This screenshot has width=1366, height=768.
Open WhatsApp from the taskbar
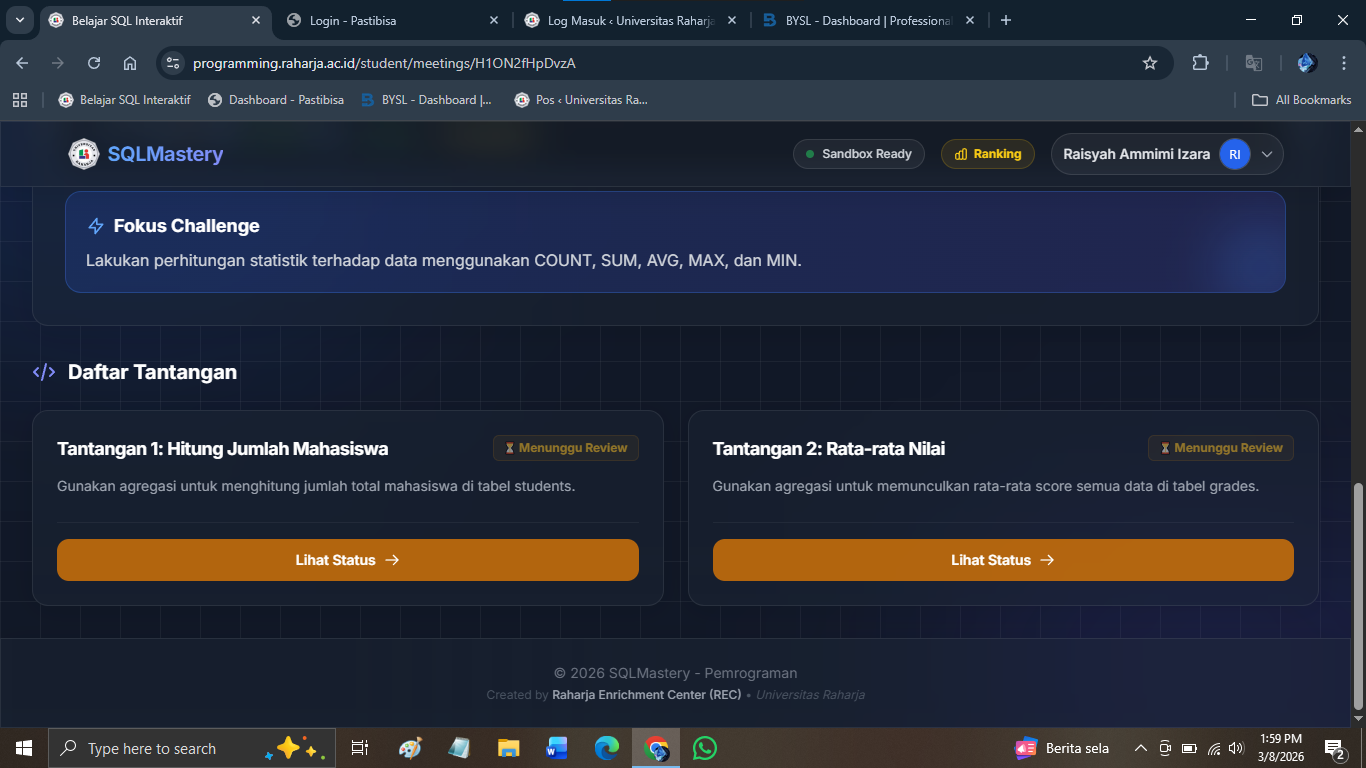click(x=705, y=748)
